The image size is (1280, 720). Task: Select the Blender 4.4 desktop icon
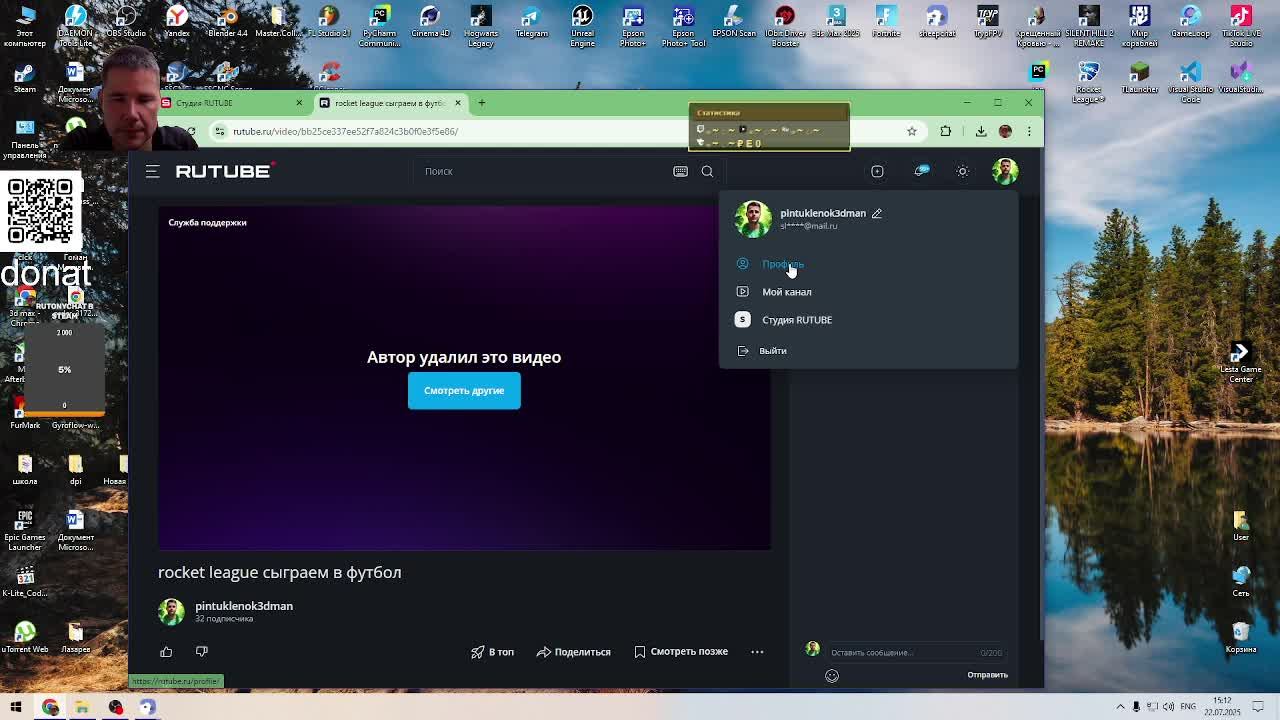228,22
